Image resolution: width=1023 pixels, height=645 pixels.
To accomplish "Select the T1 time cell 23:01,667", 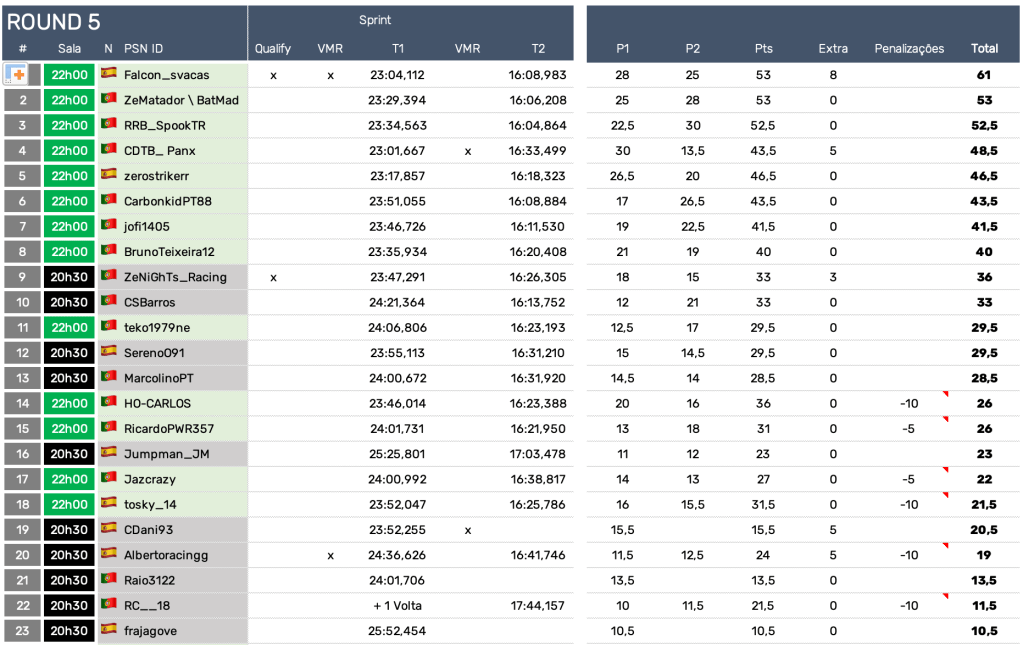I will click(397, 151).
